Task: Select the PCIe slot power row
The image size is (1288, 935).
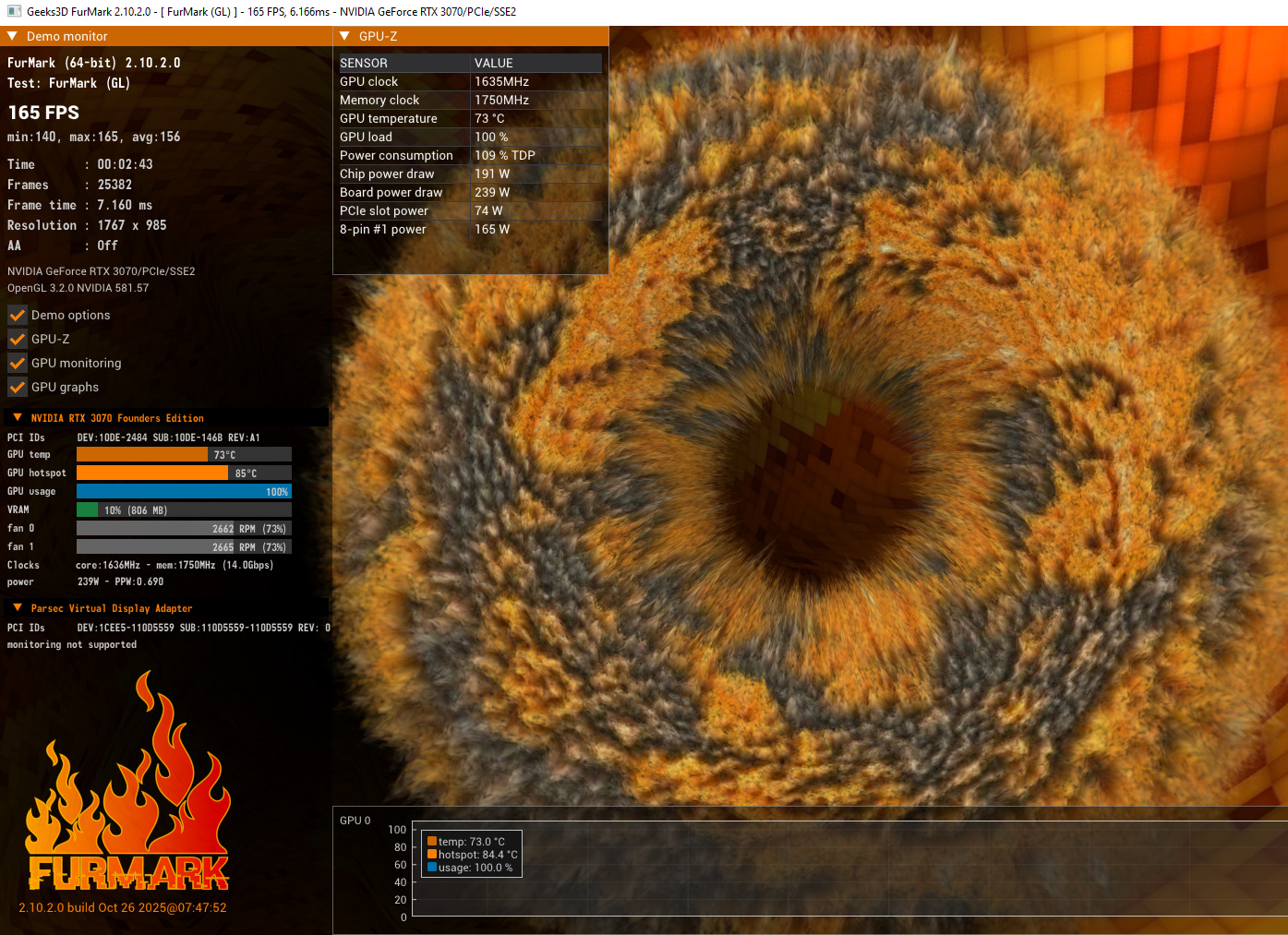Action: coord(470,210)
